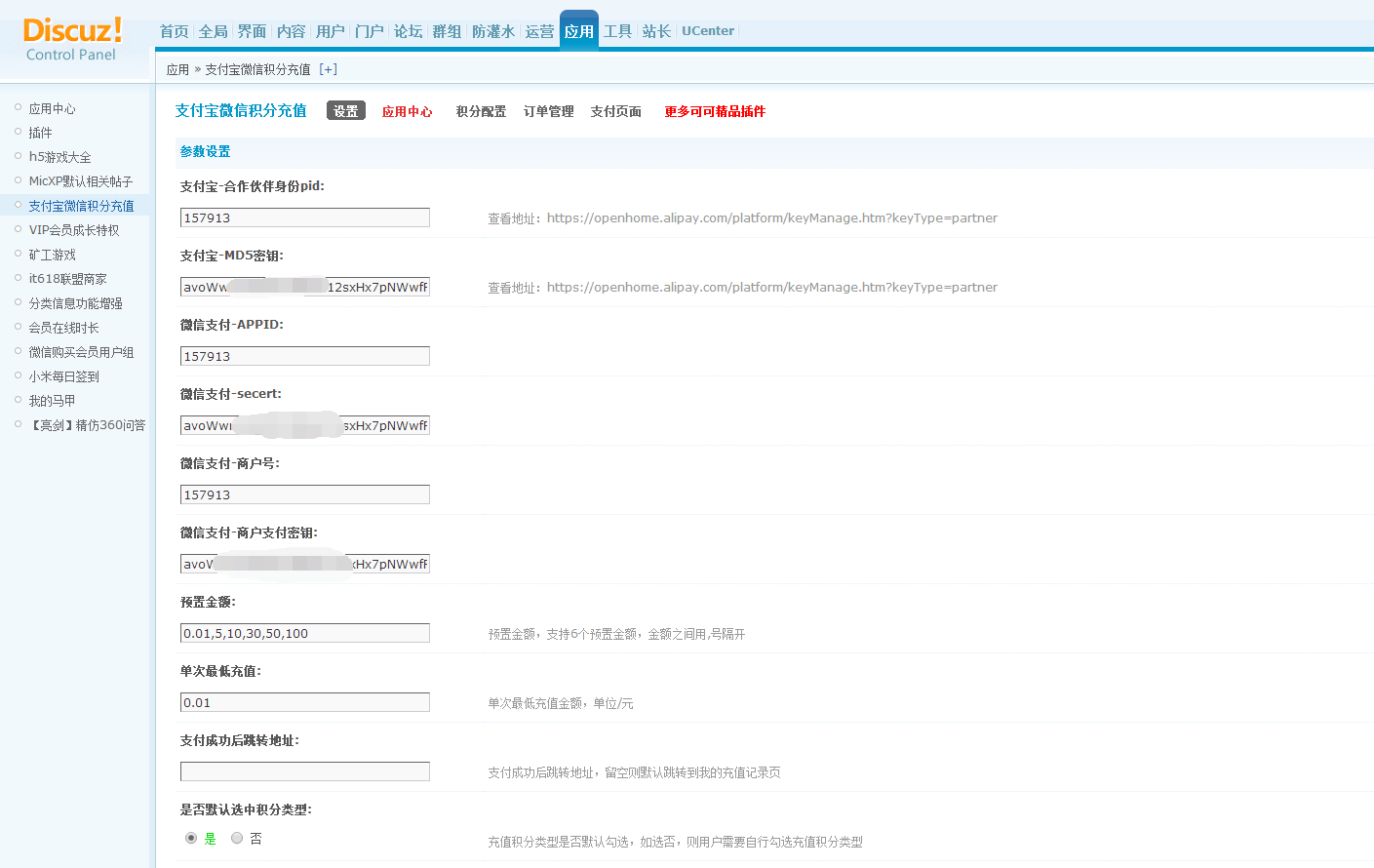The height and width of the screenshot is (868, 1374).
Task: Open 会员在线时长 in the sidebar
Action: pos(63,328)
